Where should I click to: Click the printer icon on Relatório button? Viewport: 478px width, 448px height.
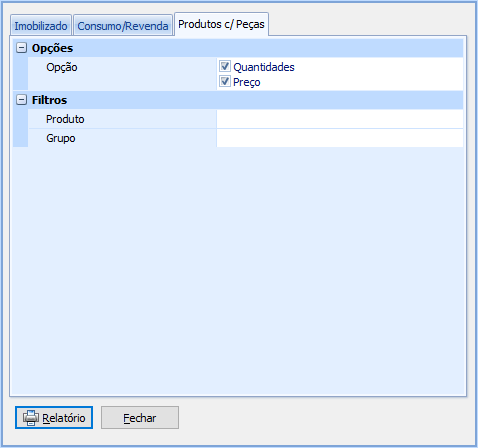(x=31, y=418)
